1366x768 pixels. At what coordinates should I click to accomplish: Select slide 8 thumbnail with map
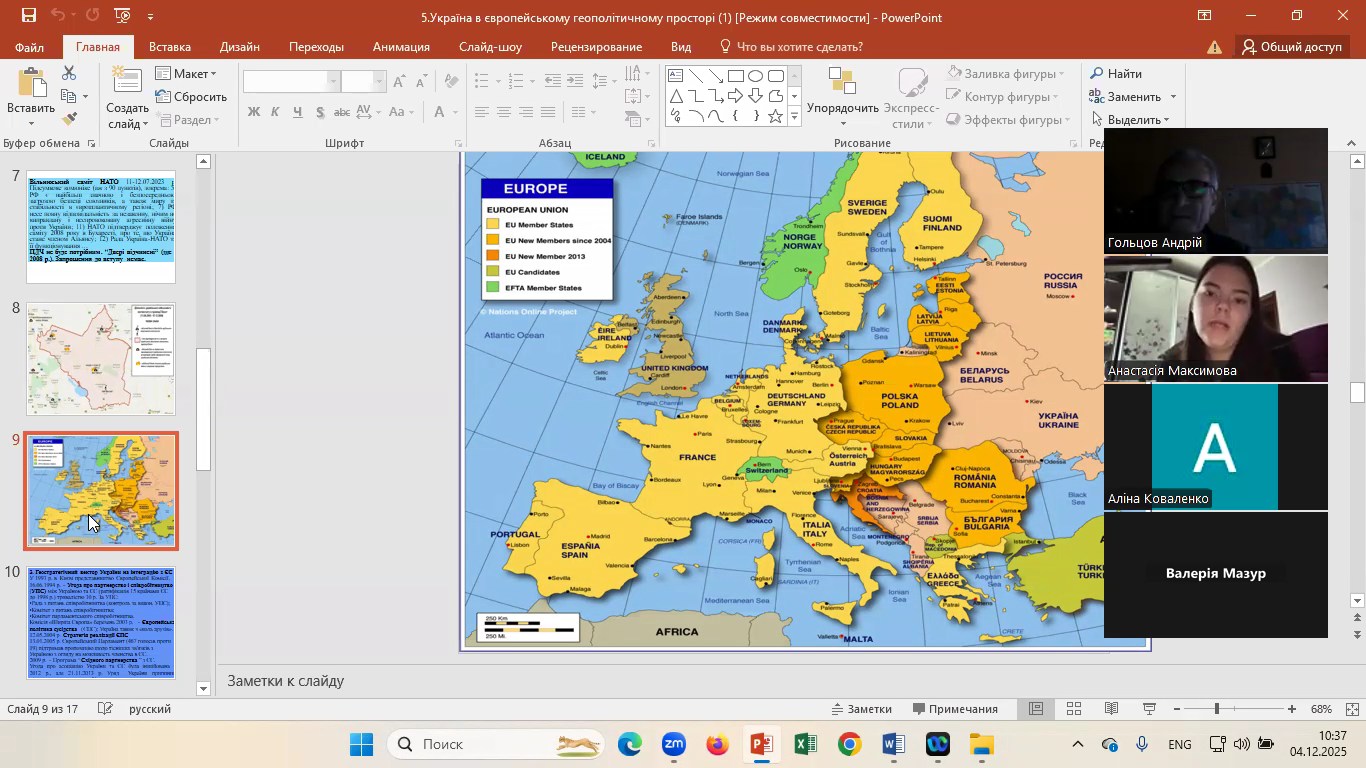(x=100, y=360)
